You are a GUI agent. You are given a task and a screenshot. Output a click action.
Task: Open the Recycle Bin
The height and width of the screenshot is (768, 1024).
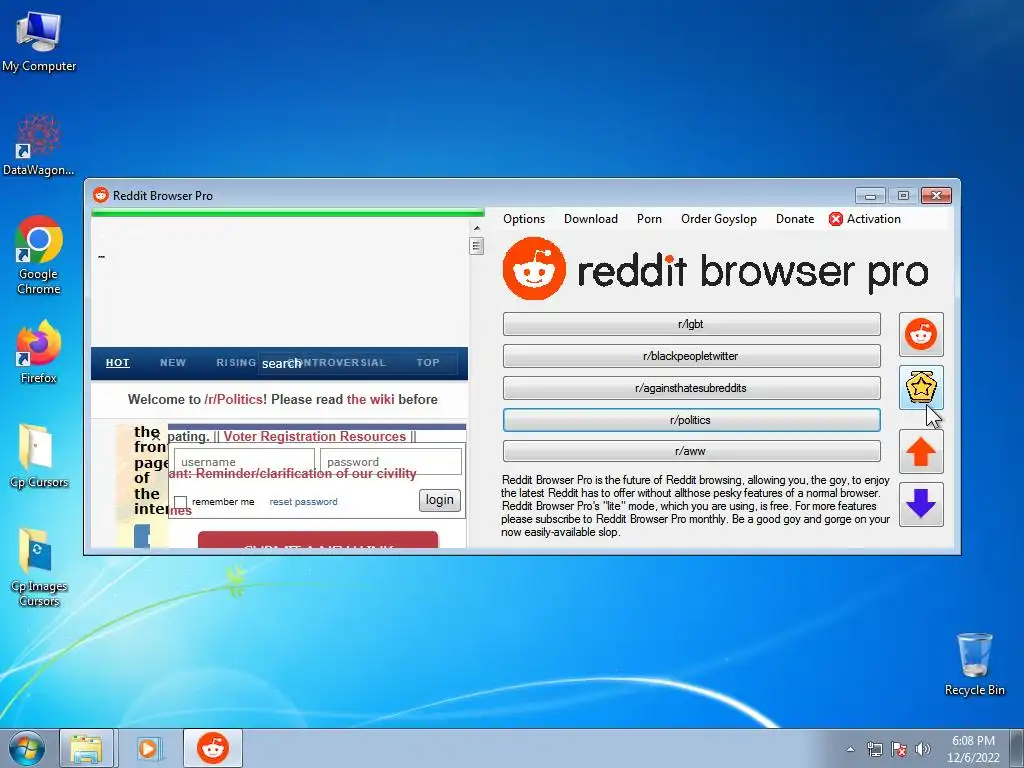coord(974,664)
